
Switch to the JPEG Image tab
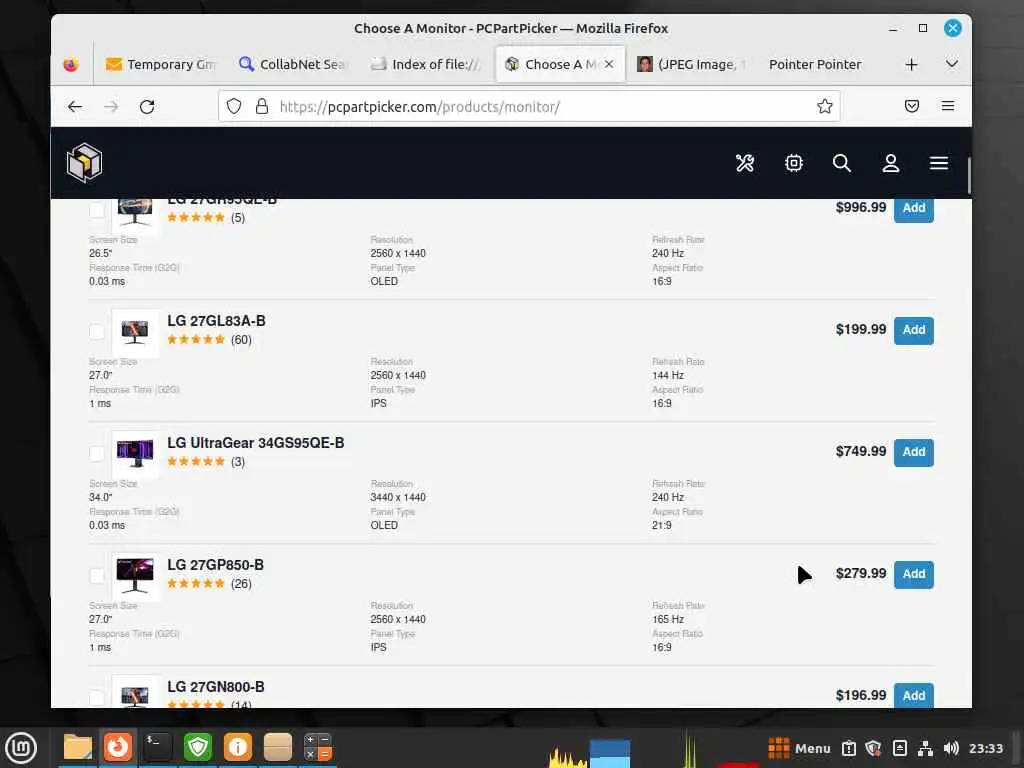[692, 64]
